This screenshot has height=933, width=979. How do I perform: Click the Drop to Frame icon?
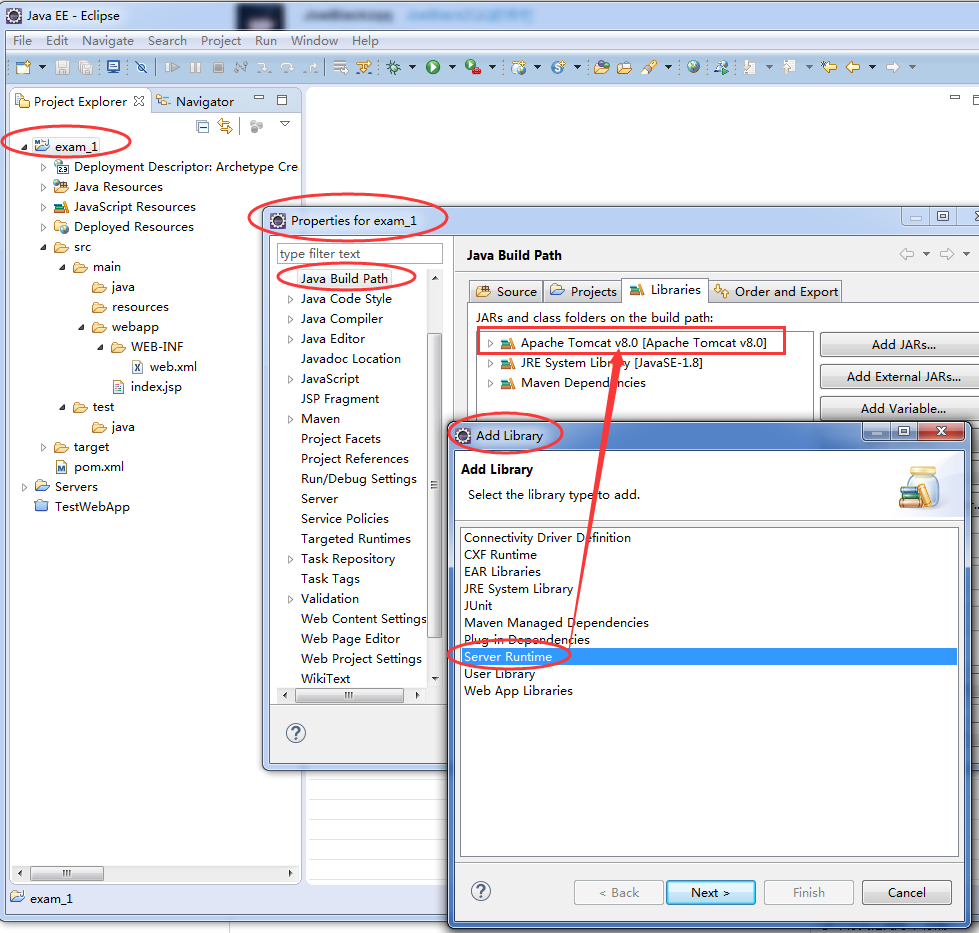click(x=340, y=67)
